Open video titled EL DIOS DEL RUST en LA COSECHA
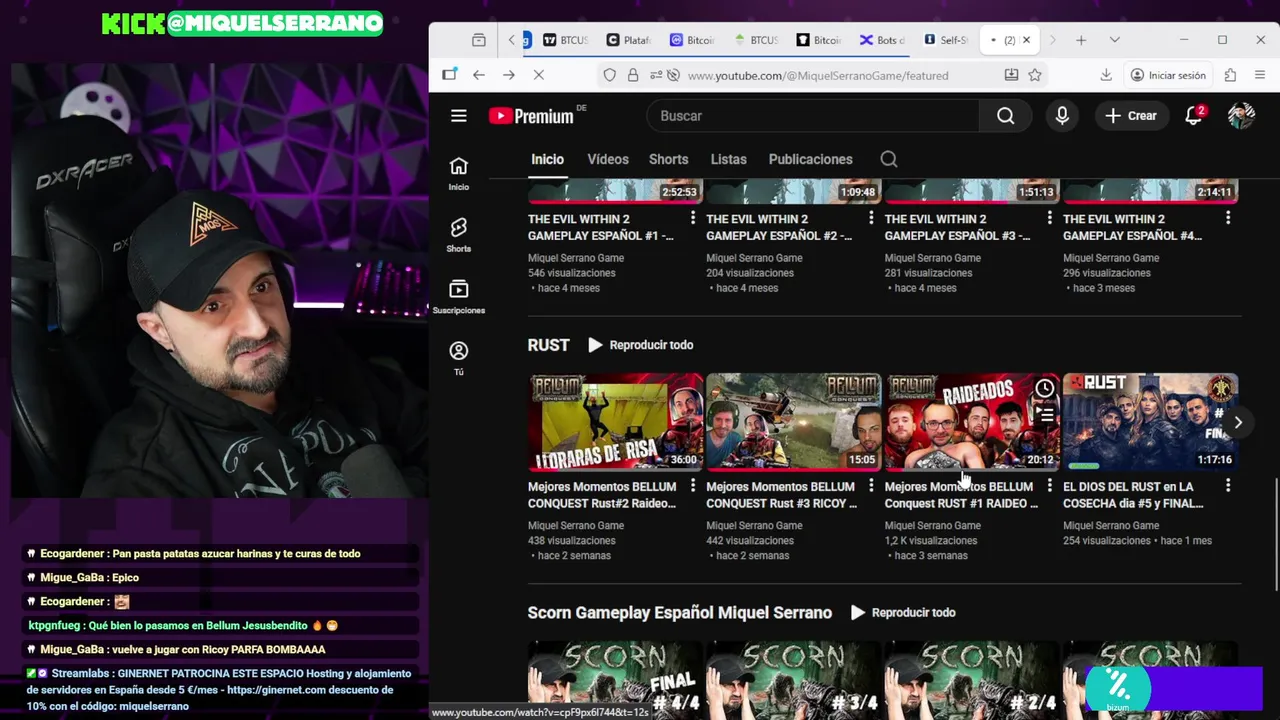1280x720 pixels. tap(1133, 495)
